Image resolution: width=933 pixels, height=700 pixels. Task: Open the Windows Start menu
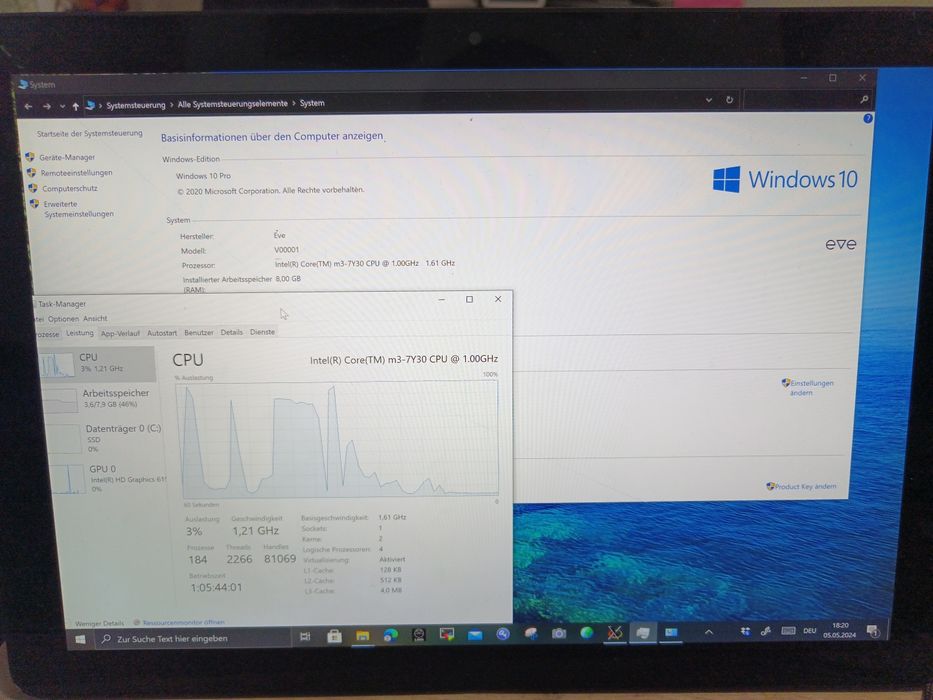coord(81,639)
